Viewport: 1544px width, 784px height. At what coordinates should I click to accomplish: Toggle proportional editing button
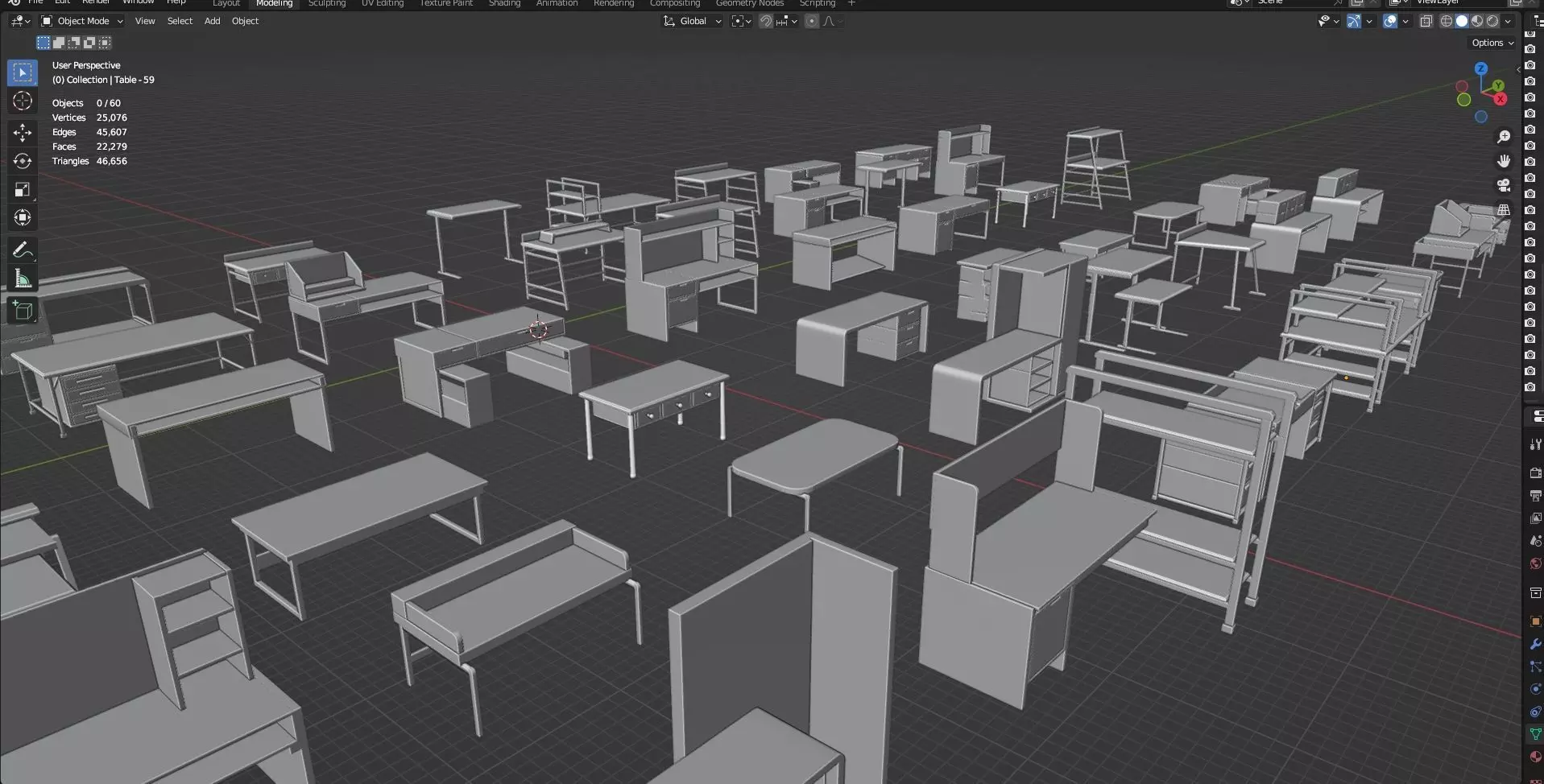[812, 22]
